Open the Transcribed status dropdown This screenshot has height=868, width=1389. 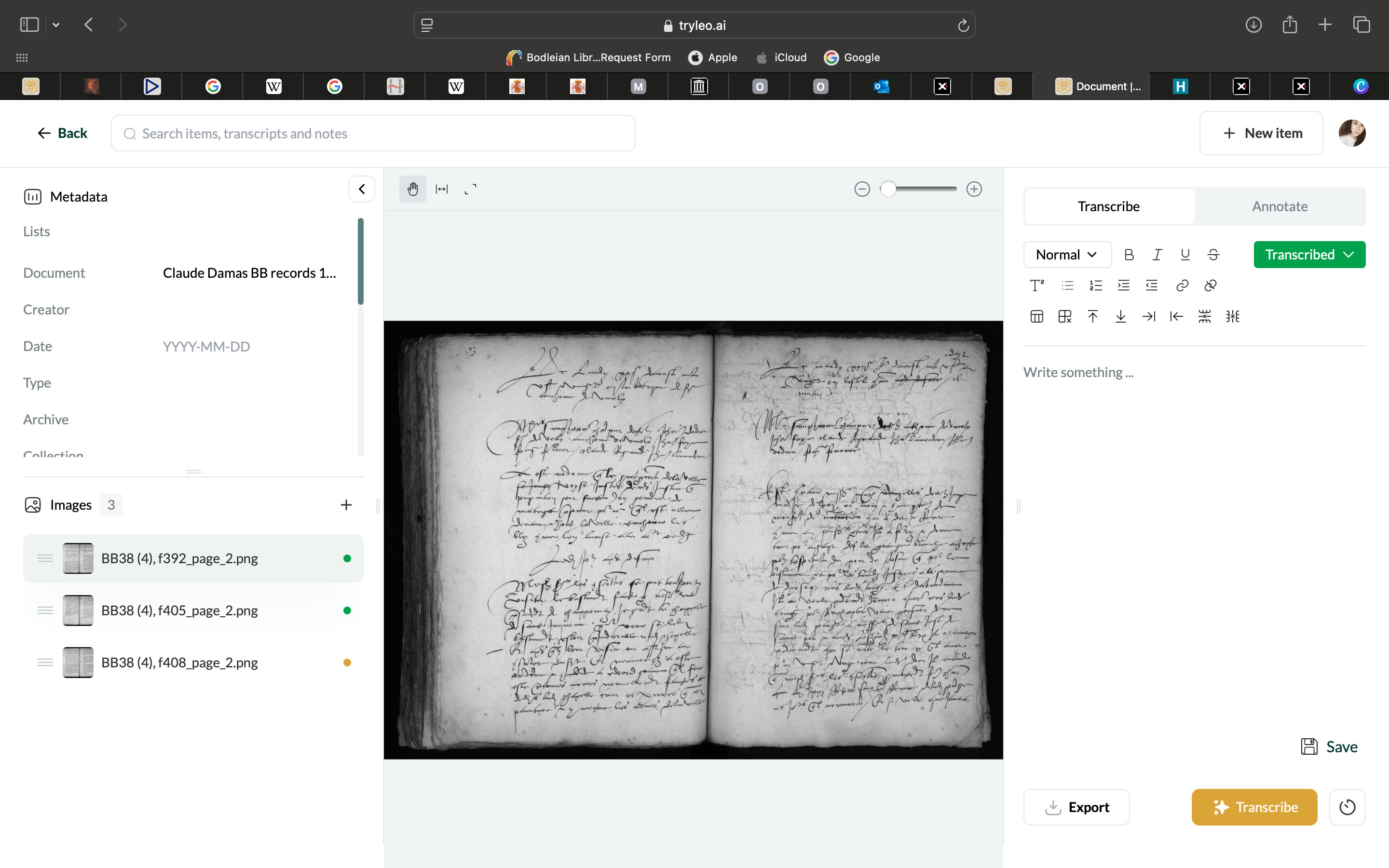click(x=1308, y=254)
